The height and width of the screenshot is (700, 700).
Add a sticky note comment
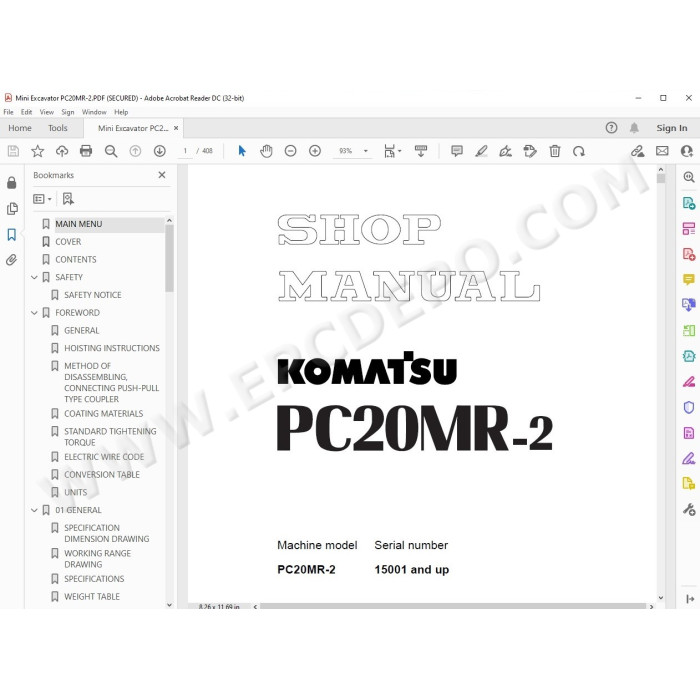[x=457, y=151]
